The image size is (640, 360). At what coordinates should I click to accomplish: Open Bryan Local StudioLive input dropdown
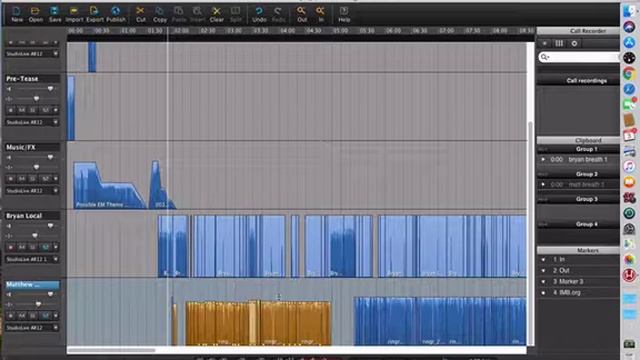tap(31, 259)
